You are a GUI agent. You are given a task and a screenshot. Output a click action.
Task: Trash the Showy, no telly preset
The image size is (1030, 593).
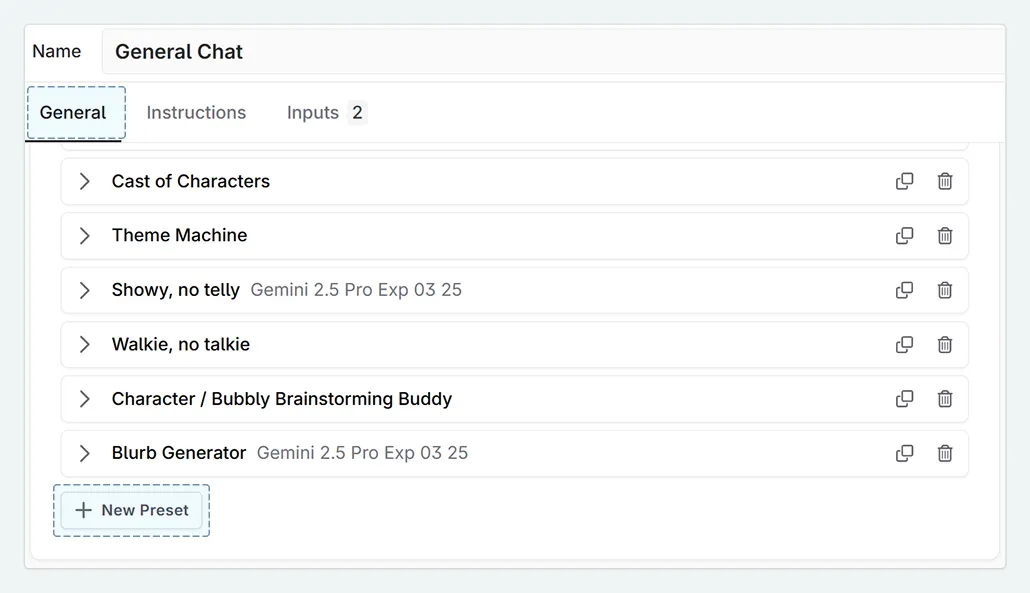(x=945, y=290)
